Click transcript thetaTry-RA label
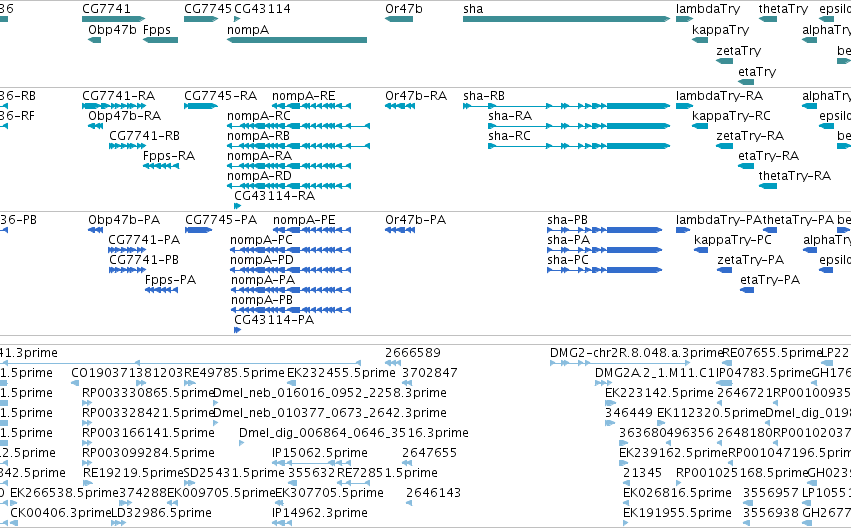The width and height of the screenshot is (851, 528). click(795, 176)
